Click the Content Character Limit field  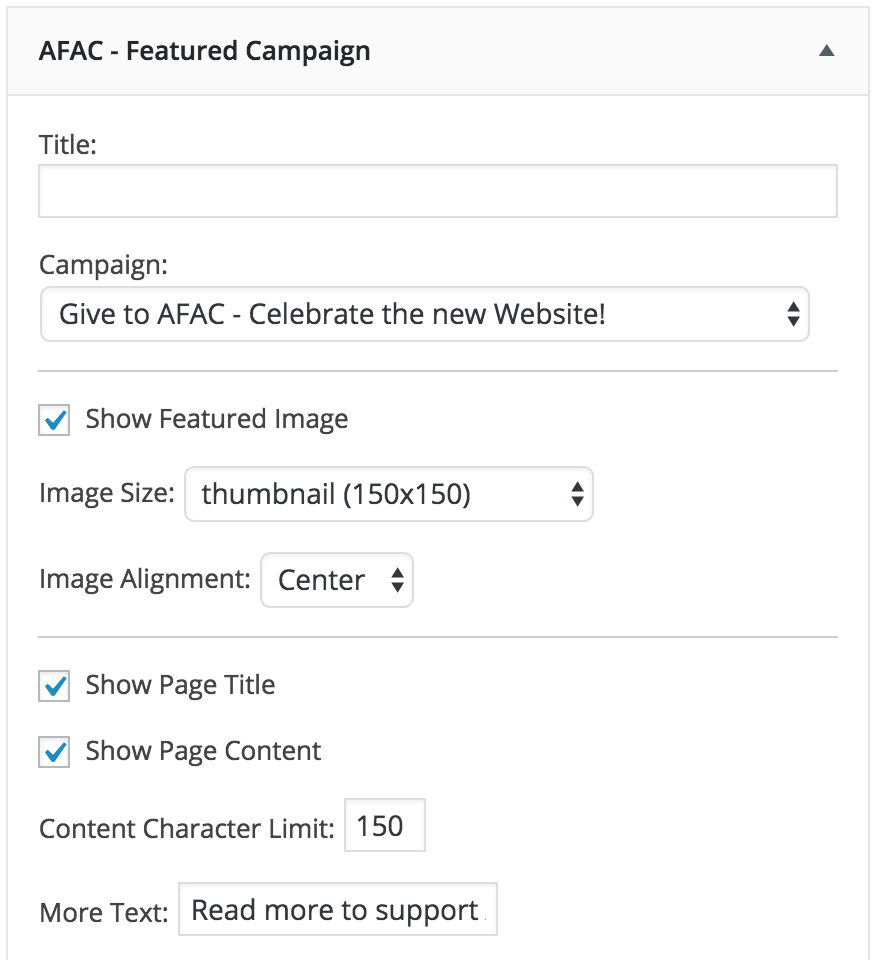pyautogui.click(x=385, y=825)
